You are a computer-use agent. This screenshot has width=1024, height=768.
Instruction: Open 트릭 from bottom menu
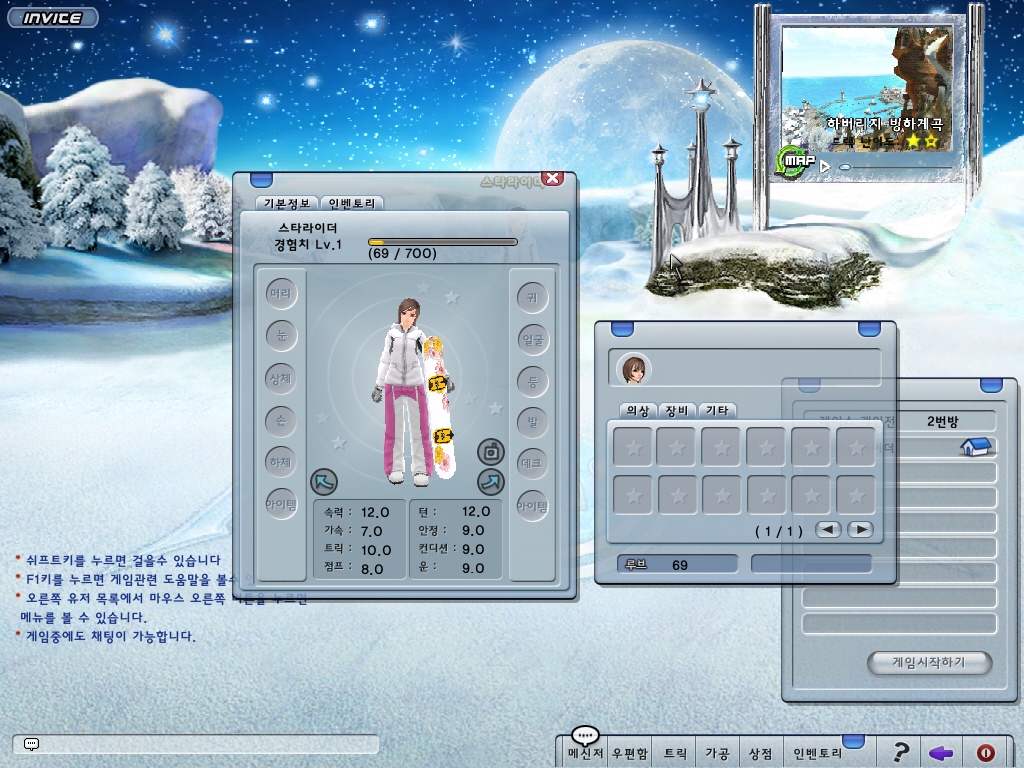click(x=675, y=754)
